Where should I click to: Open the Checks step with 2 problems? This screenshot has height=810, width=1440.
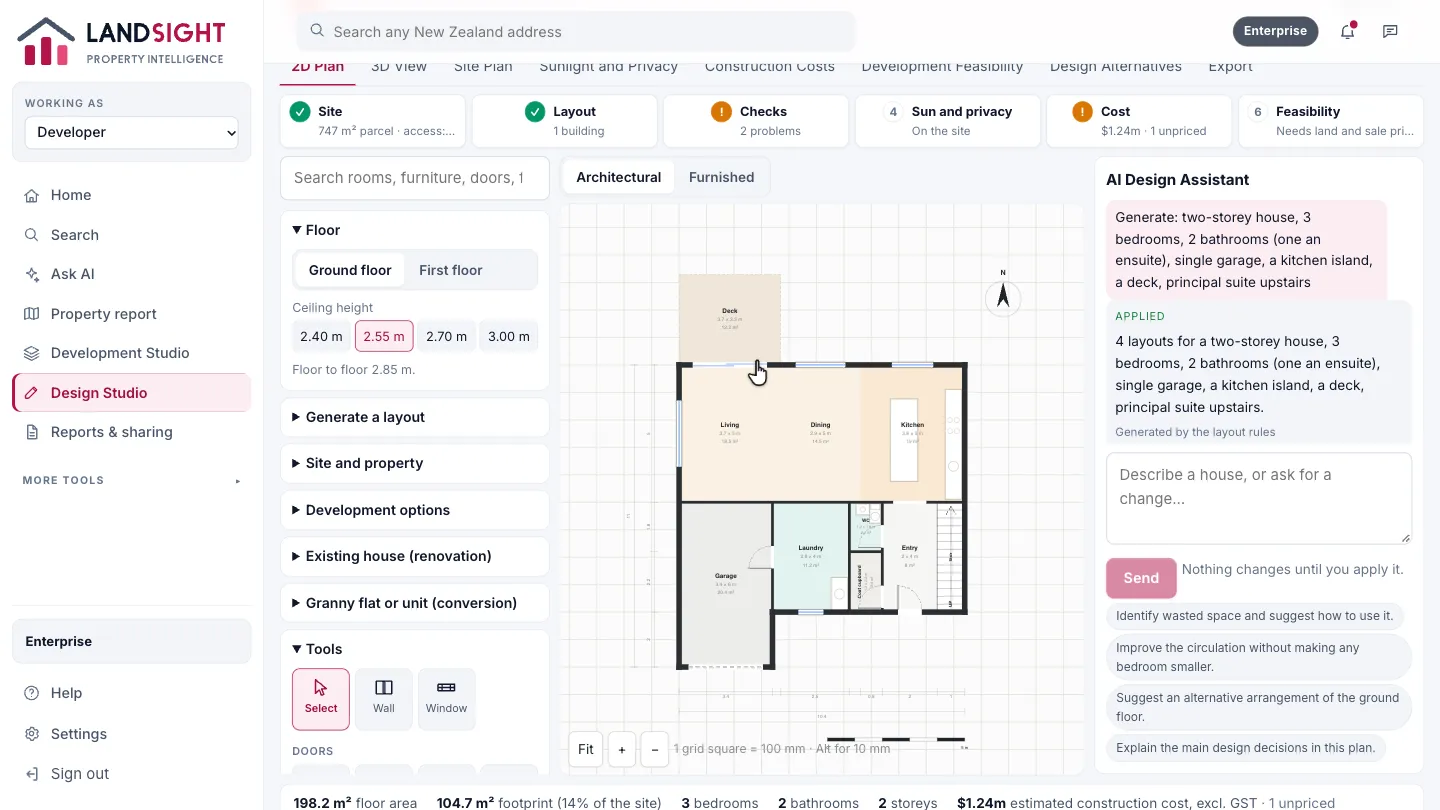tap(756, 122)
